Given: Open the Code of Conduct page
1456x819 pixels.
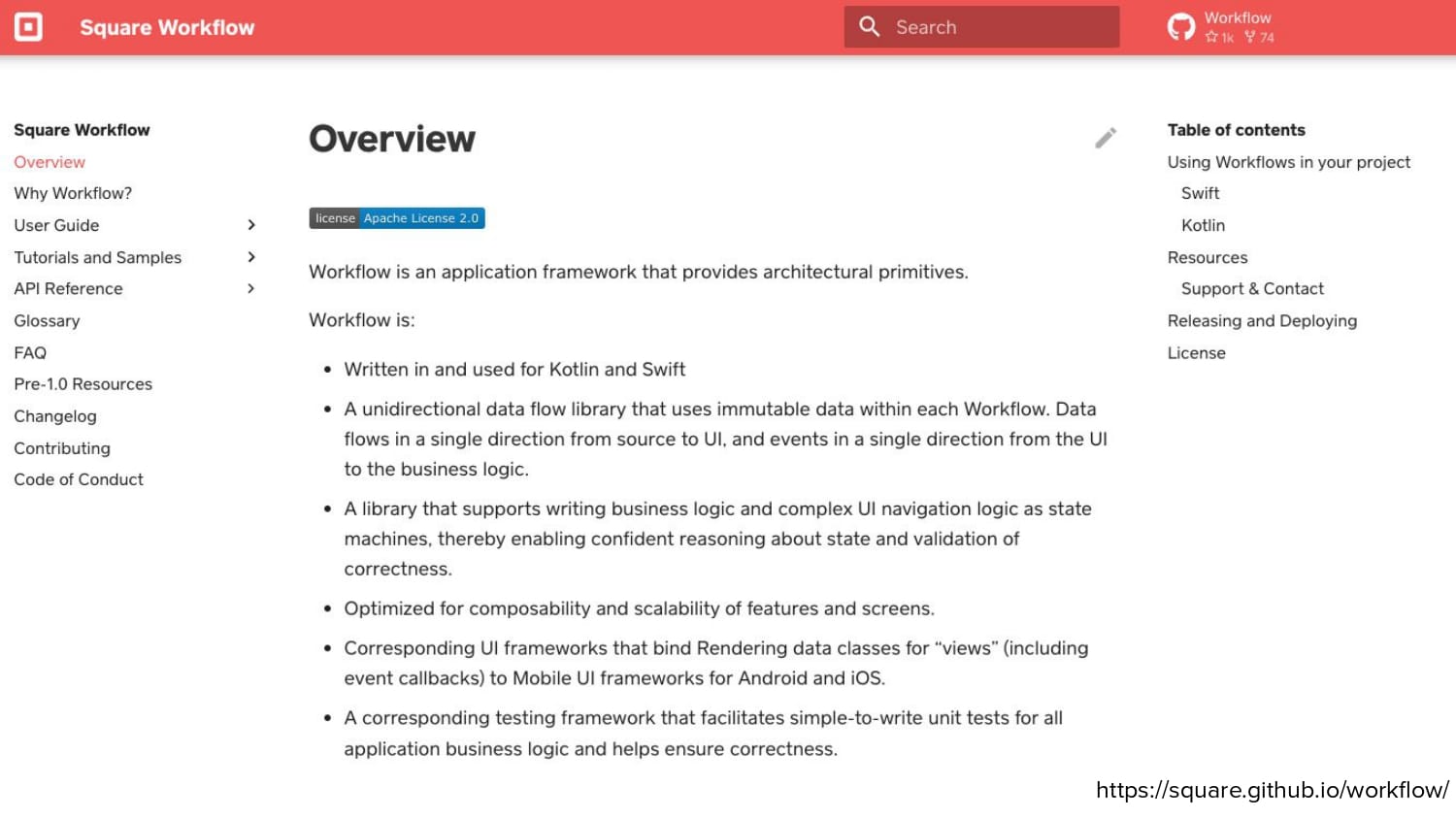Looking at the screenshot, I should pos(79,479).
